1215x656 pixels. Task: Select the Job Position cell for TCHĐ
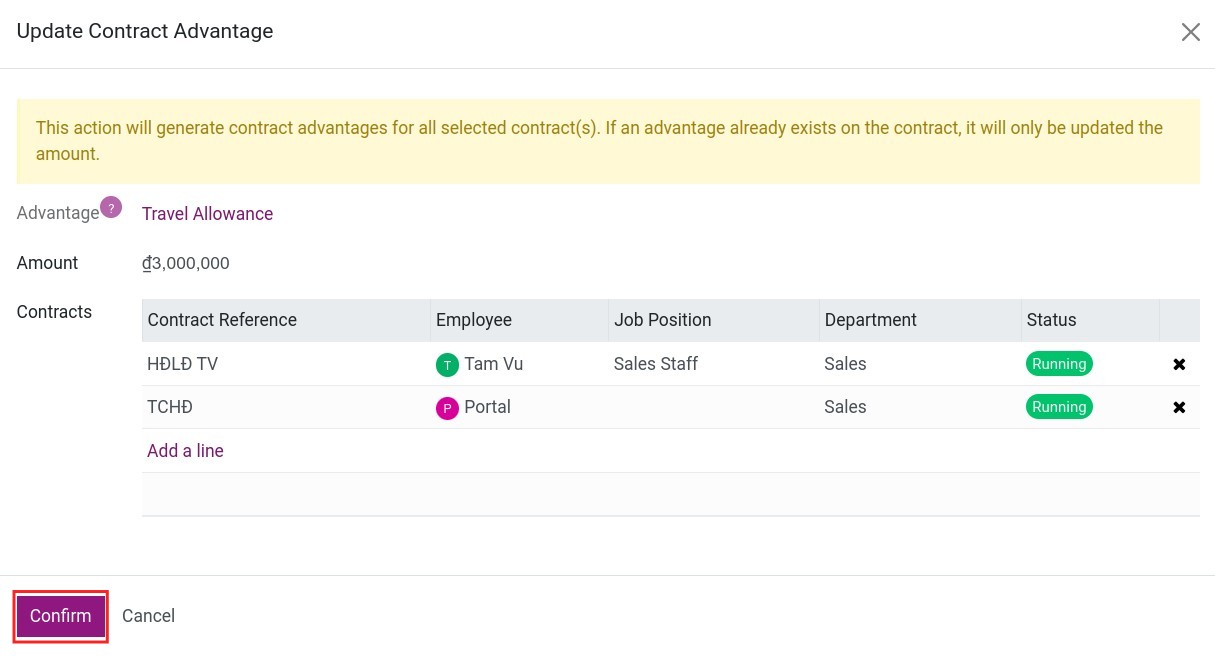coord(700,407)
